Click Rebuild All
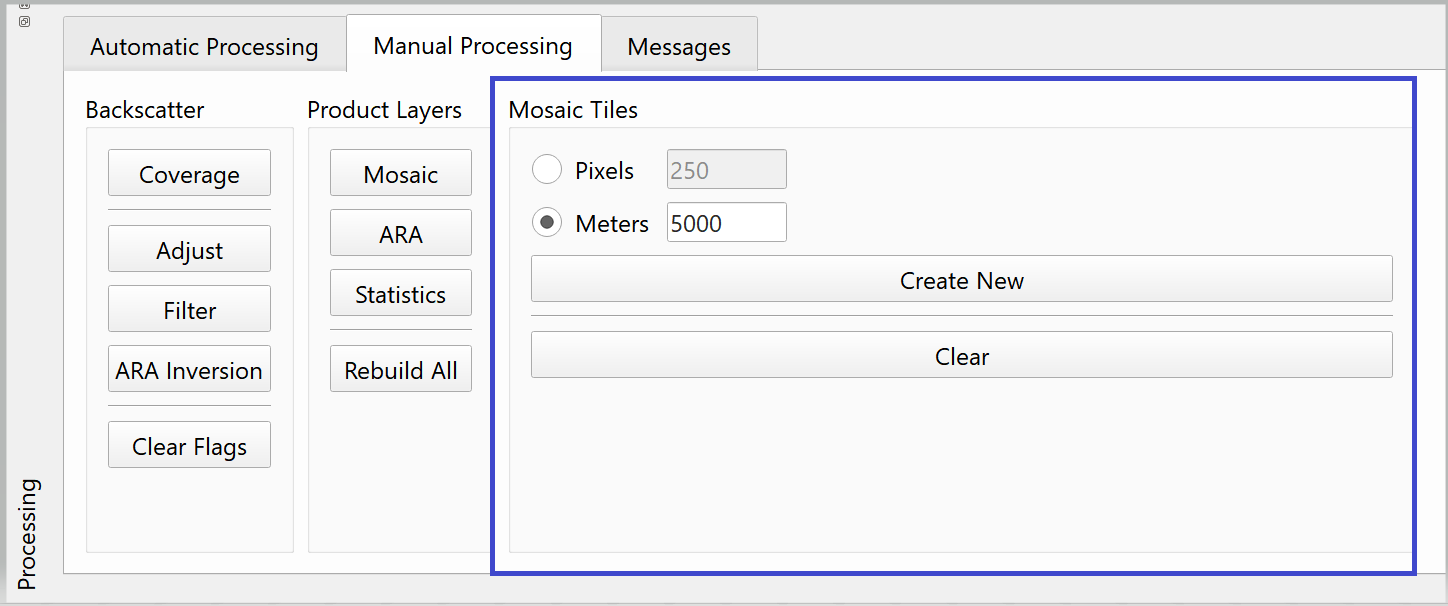Image resolution: width=1448 pixels, height=606 pixels. pos(400,370)
